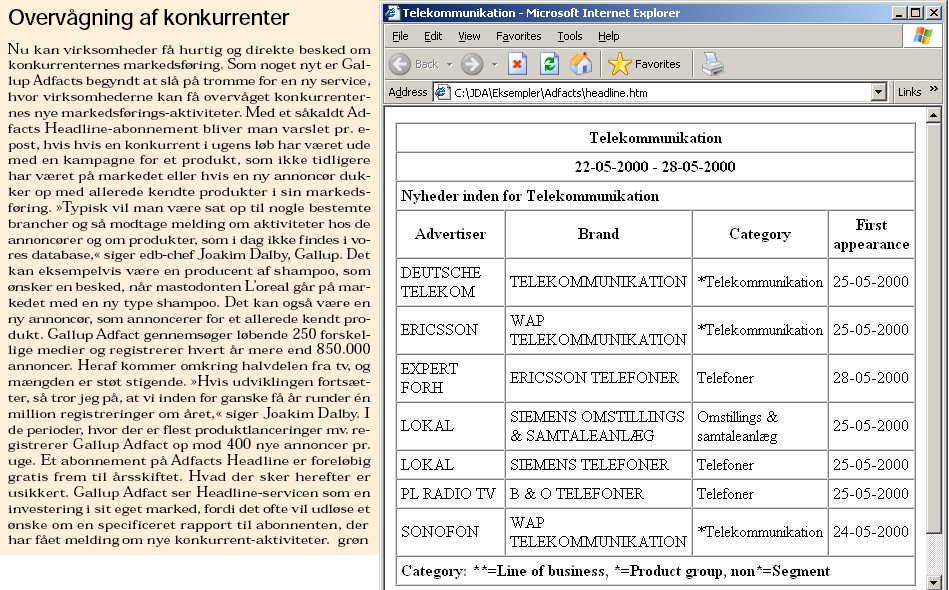Click the Brand column header
The image size is (949, 590).
(x=599, y=234)
